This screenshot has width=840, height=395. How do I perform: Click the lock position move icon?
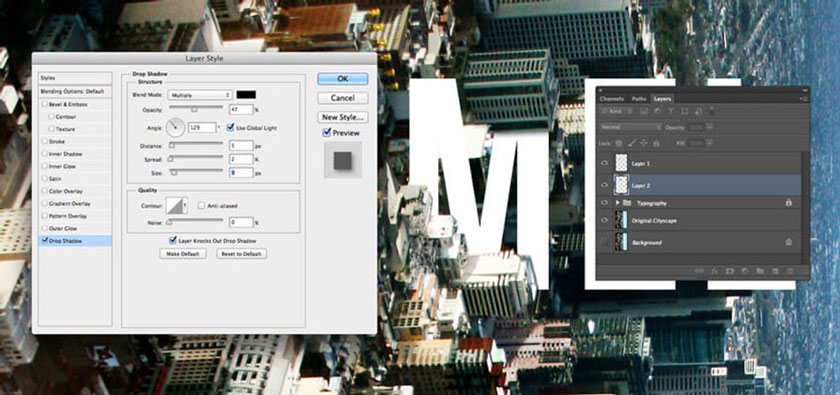pos(643,143)
